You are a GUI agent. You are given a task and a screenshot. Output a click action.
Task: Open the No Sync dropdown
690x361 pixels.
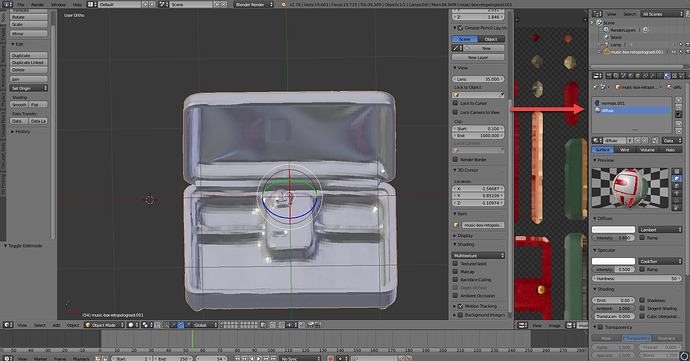coord(300,358)
